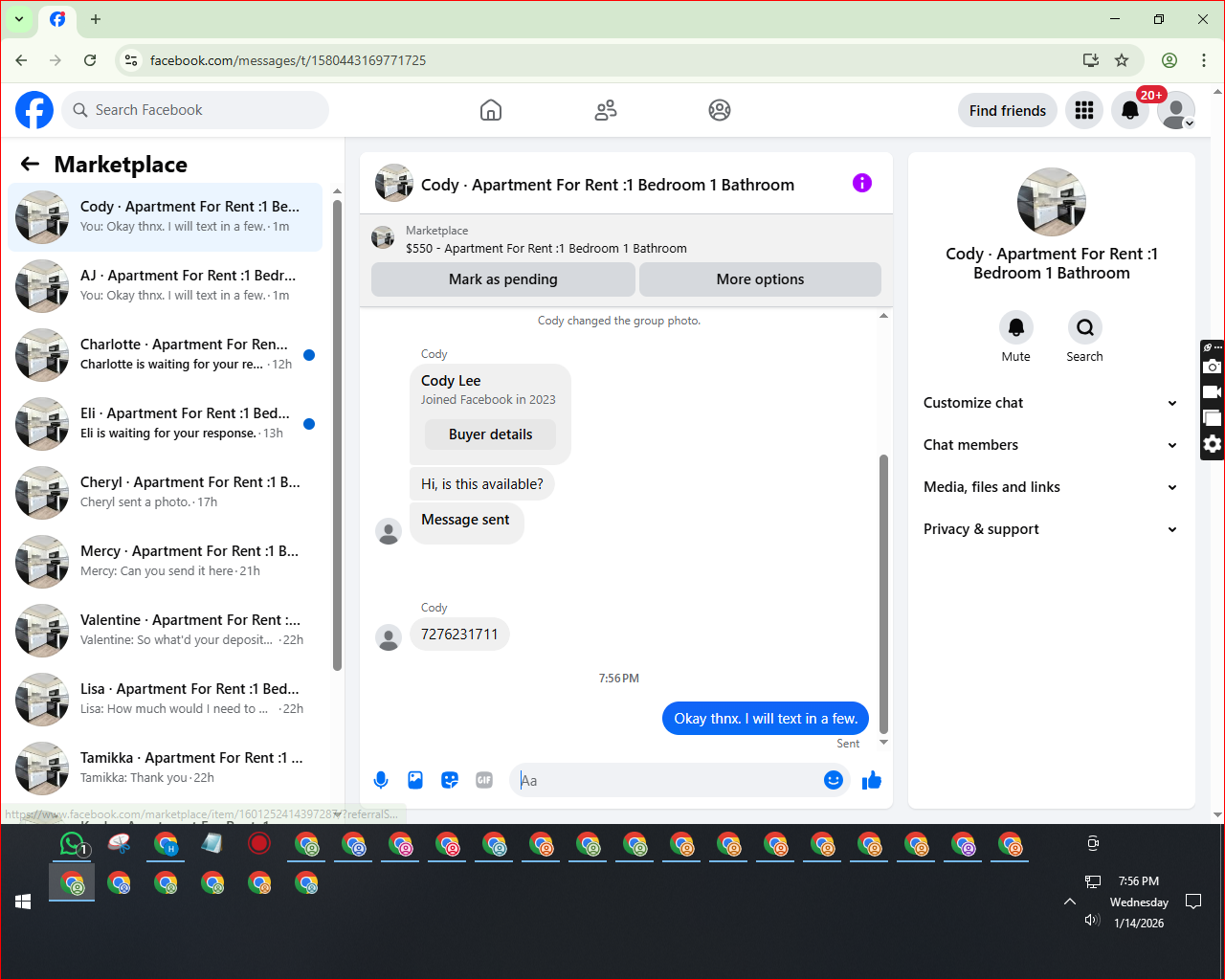Screen dimensions: 1225x980
Task: Go back with the Marketplace arrow
Action: click(x=30, y=164)
